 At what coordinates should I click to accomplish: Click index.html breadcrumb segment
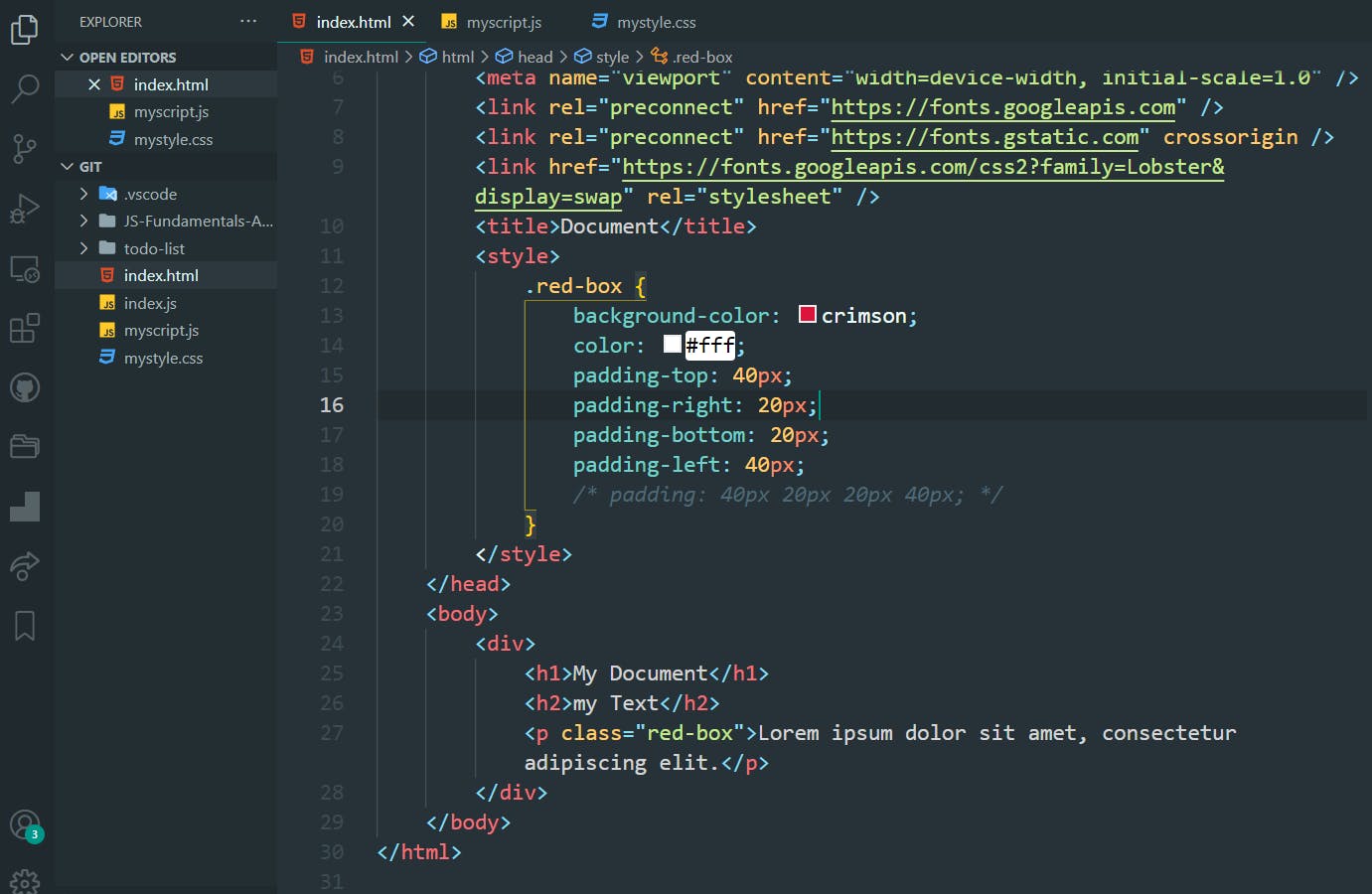(x=350, y=57)
